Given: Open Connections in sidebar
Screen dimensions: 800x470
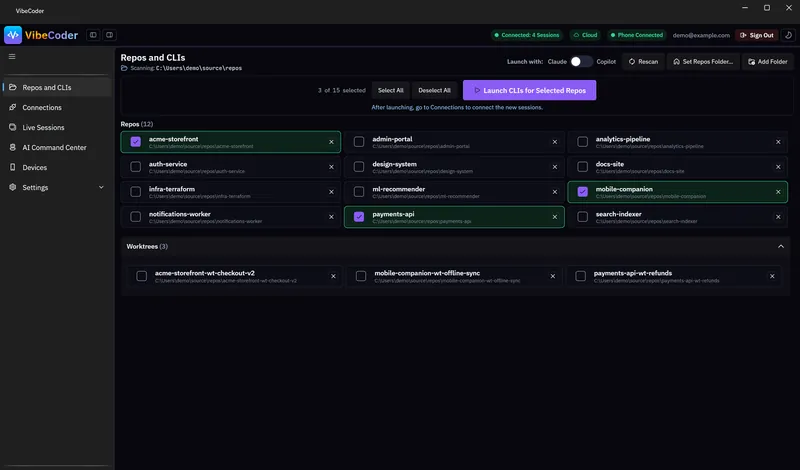Looking at the screenshot, I should pos(57,107).
